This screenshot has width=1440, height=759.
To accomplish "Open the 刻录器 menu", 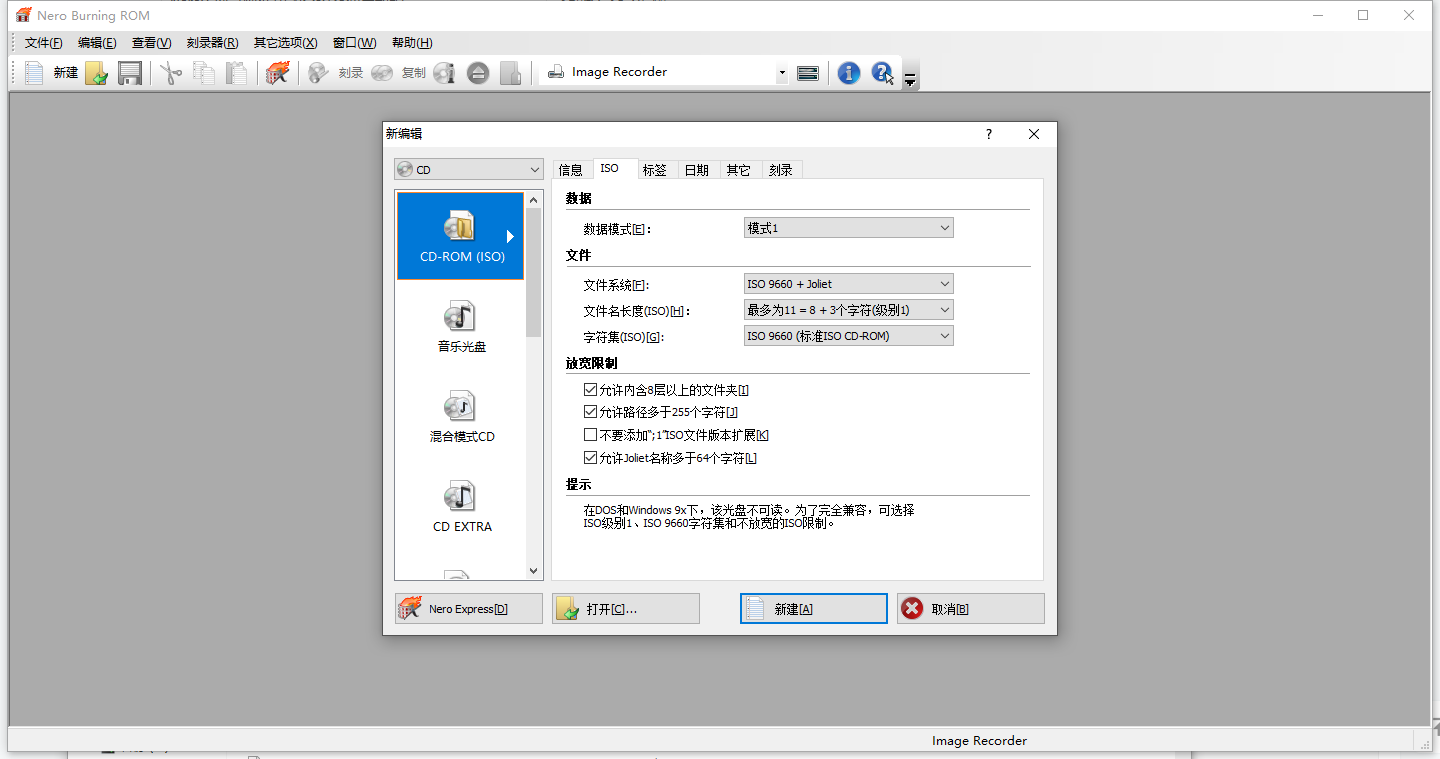I will 212,43.
